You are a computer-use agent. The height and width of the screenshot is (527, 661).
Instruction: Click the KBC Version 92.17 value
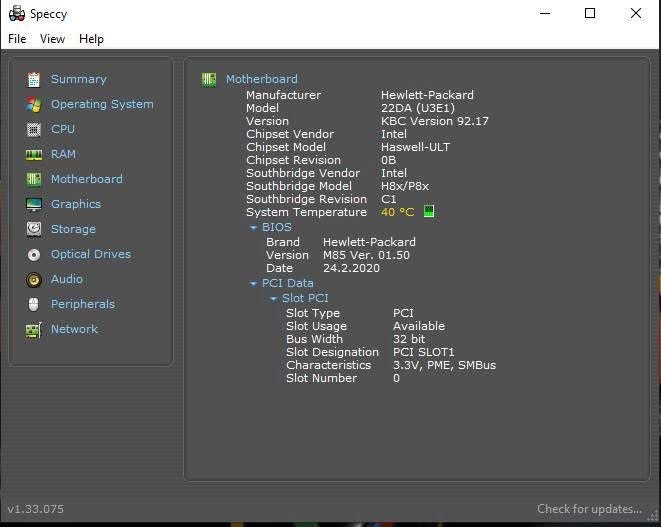tap(435, 121)
